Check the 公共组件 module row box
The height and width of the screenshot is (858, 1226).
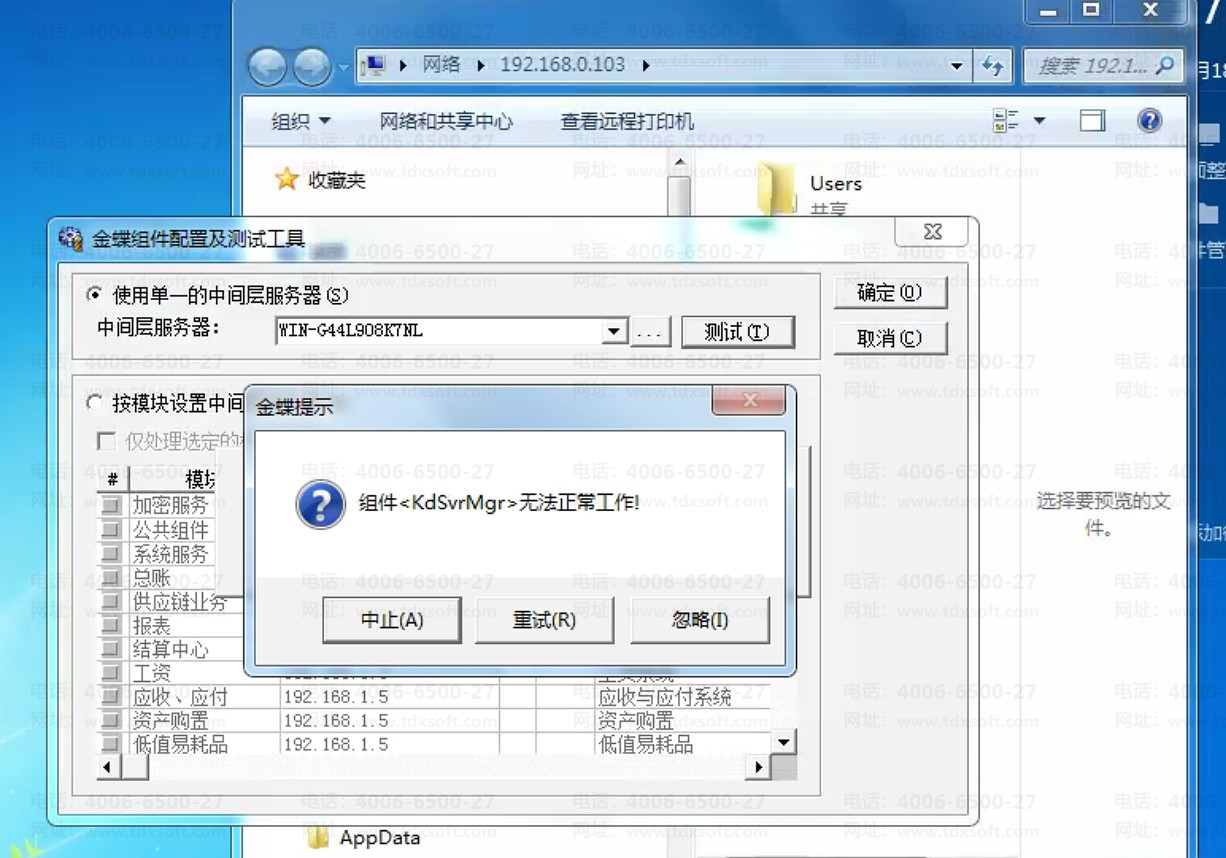tap(112, 530)
